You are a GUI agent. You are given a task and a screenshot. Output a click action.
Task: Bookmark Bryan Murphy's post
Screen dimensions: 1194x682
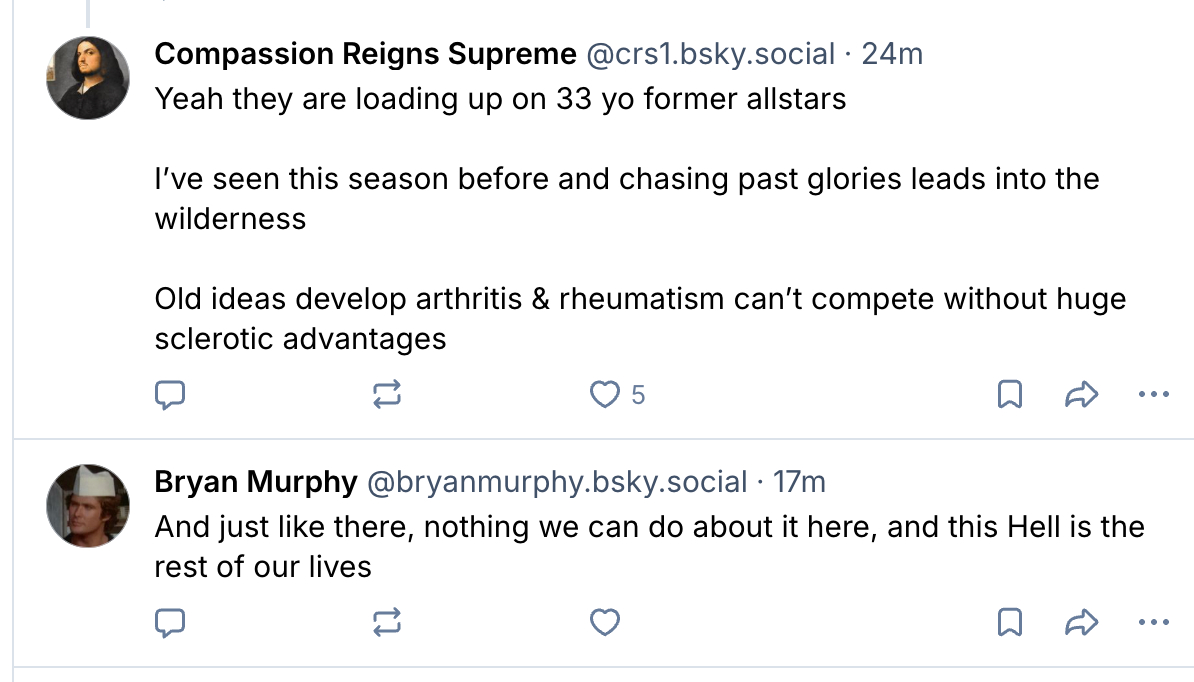coord(1010,624)
